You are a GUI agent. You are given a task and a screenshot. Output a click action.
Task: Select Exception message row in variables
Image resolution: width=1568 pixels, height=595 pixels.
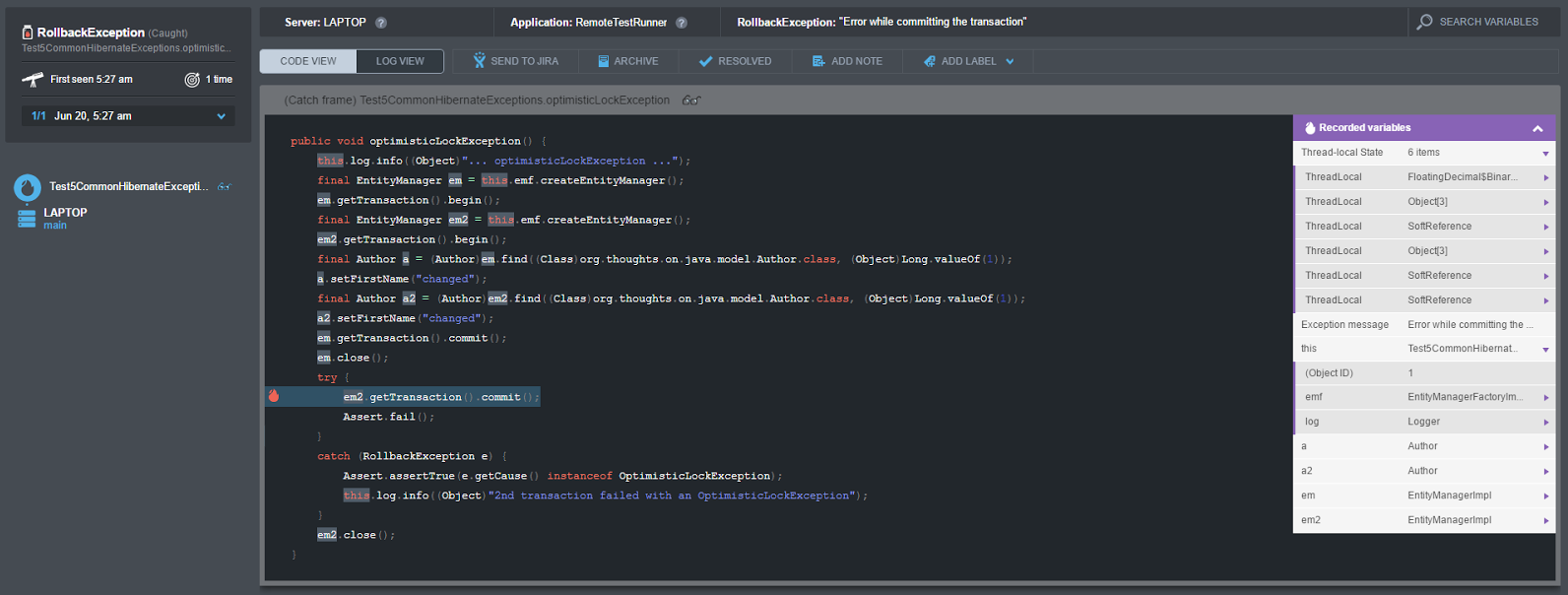click(1424, 324)
